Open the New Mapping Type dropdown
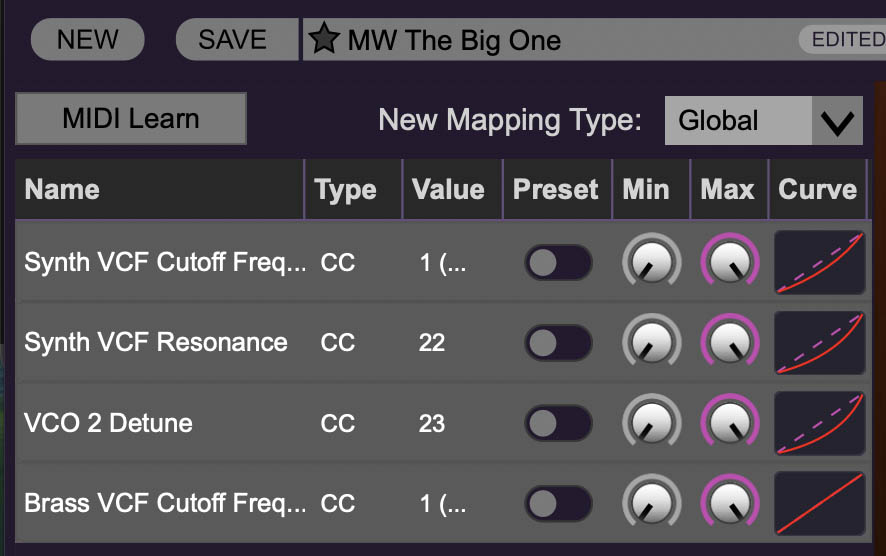This screenshot has width=886, height=556. [763, 121]
